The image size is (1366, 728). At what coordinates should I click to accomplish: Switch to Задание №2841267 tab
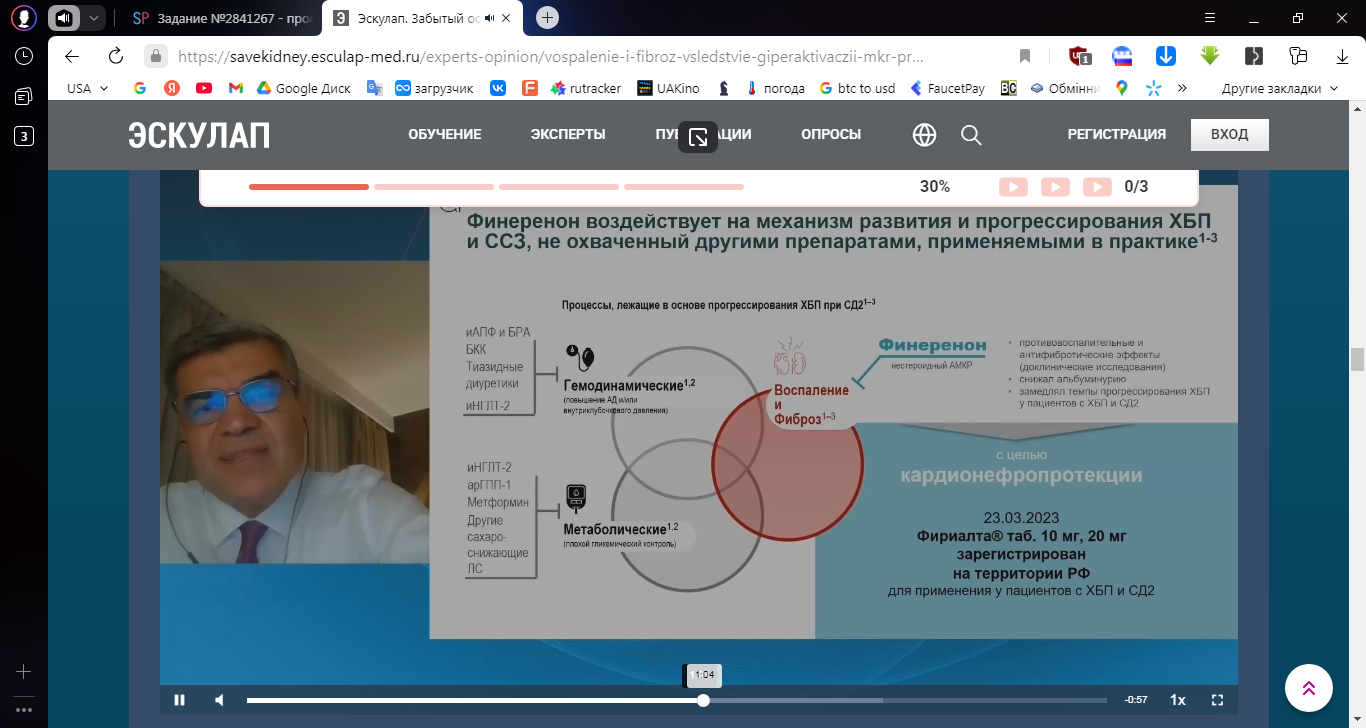click(222, 18)
